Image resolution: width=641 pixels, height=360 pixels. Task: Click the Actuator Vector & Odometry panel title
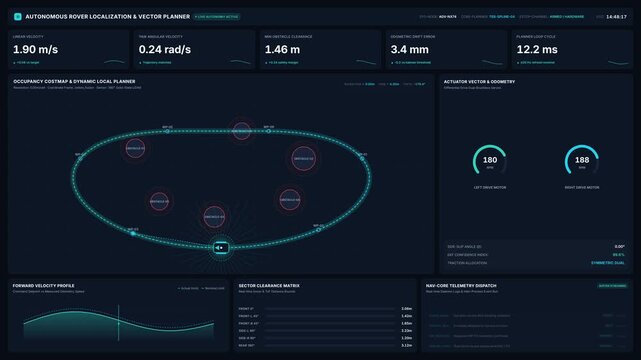479,82
